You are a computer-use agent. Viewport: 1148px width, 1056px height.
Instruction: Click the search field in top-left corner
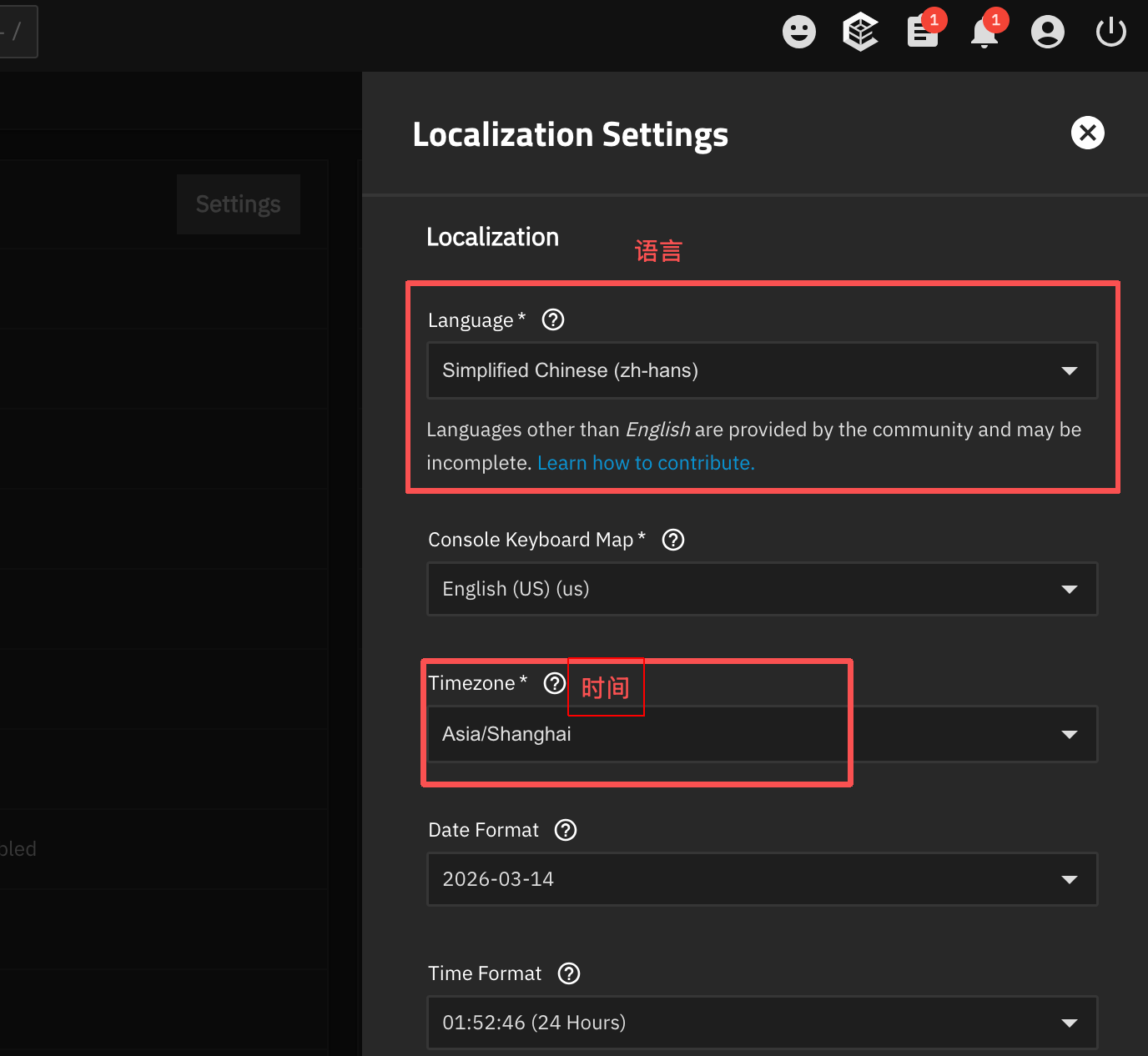(17, 33)
